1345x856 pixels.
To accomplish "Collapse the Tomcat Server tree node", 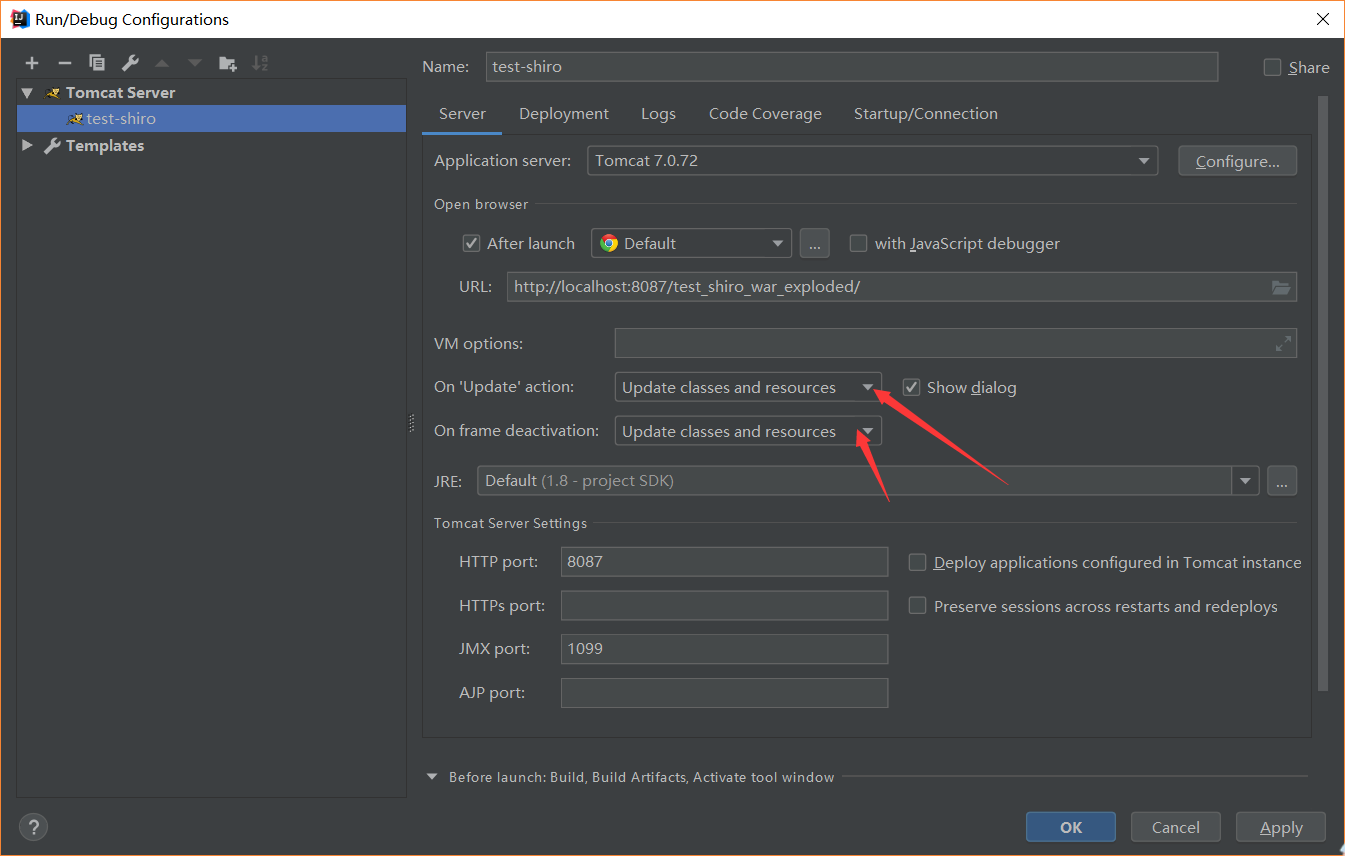I will pyautogui.click(x=28, y=93).
